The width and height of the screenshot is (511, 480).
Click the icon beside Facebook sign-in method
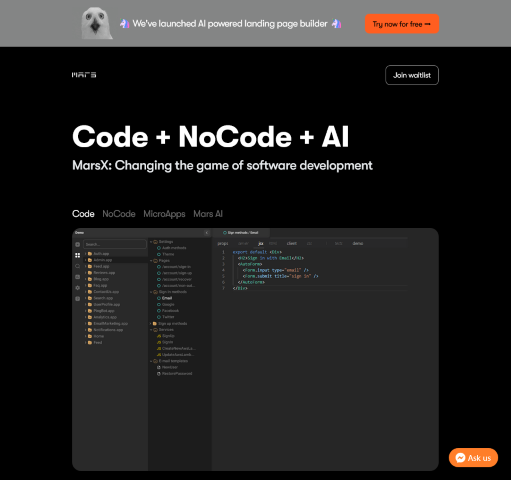point(159,311)
